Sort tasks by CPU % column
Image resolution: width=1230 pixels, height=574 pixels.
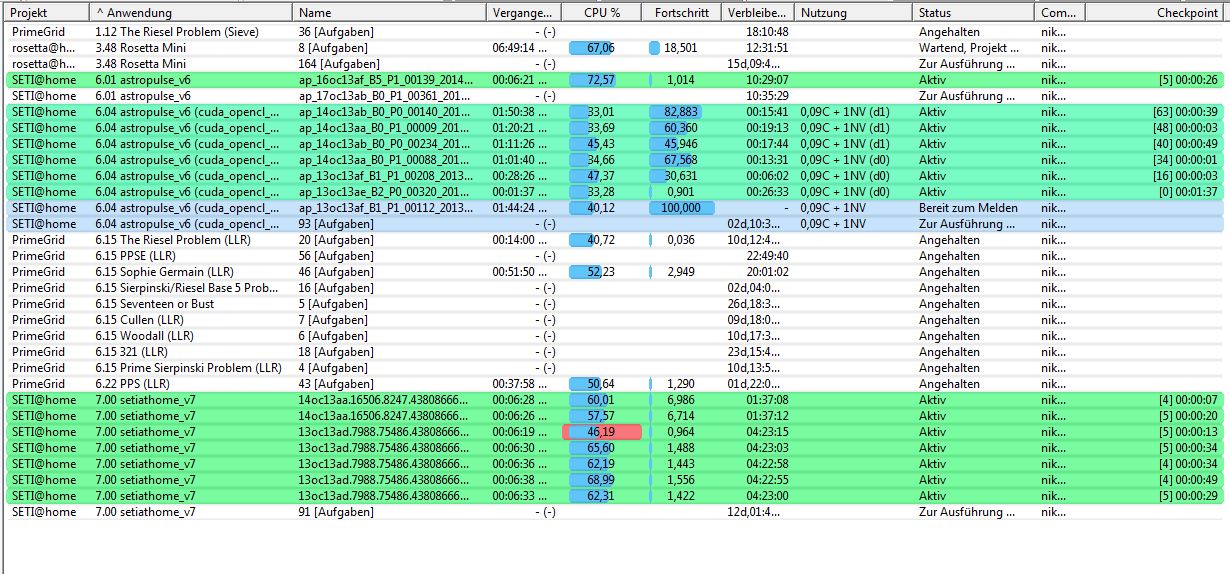tap(602, 13)
